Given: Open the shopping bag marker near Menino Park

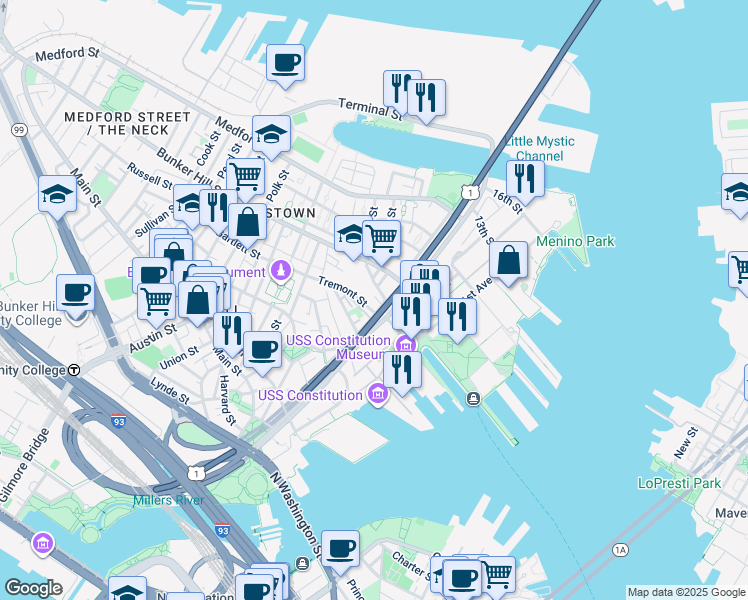Looking at the screenshot, I should click(509, 260).
